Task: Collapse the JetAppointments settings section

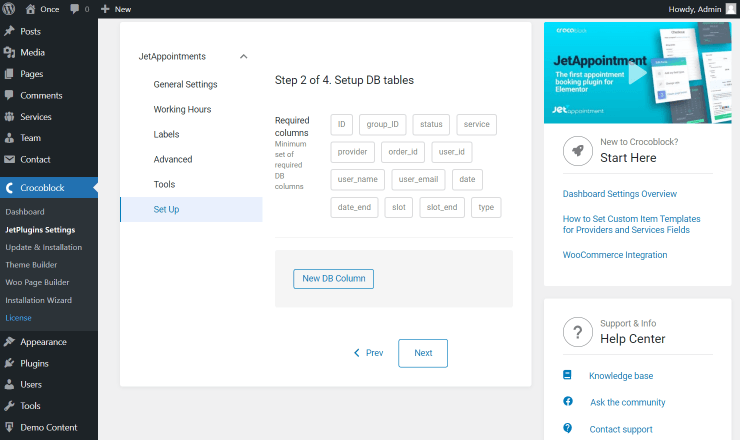Action: [244, 57]
